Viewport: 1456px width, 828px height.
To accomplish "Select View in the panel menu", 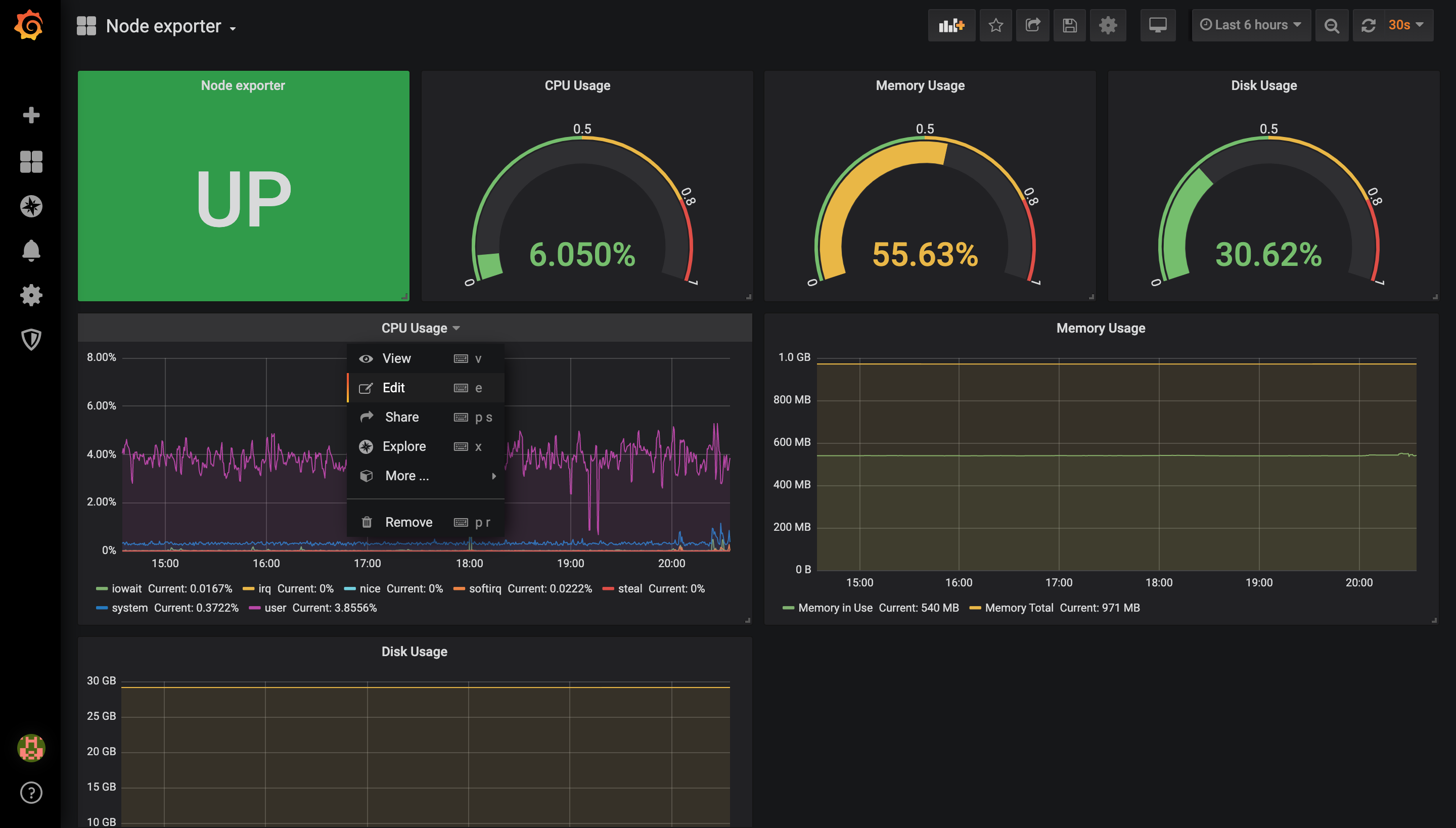I will click(426, 358).
